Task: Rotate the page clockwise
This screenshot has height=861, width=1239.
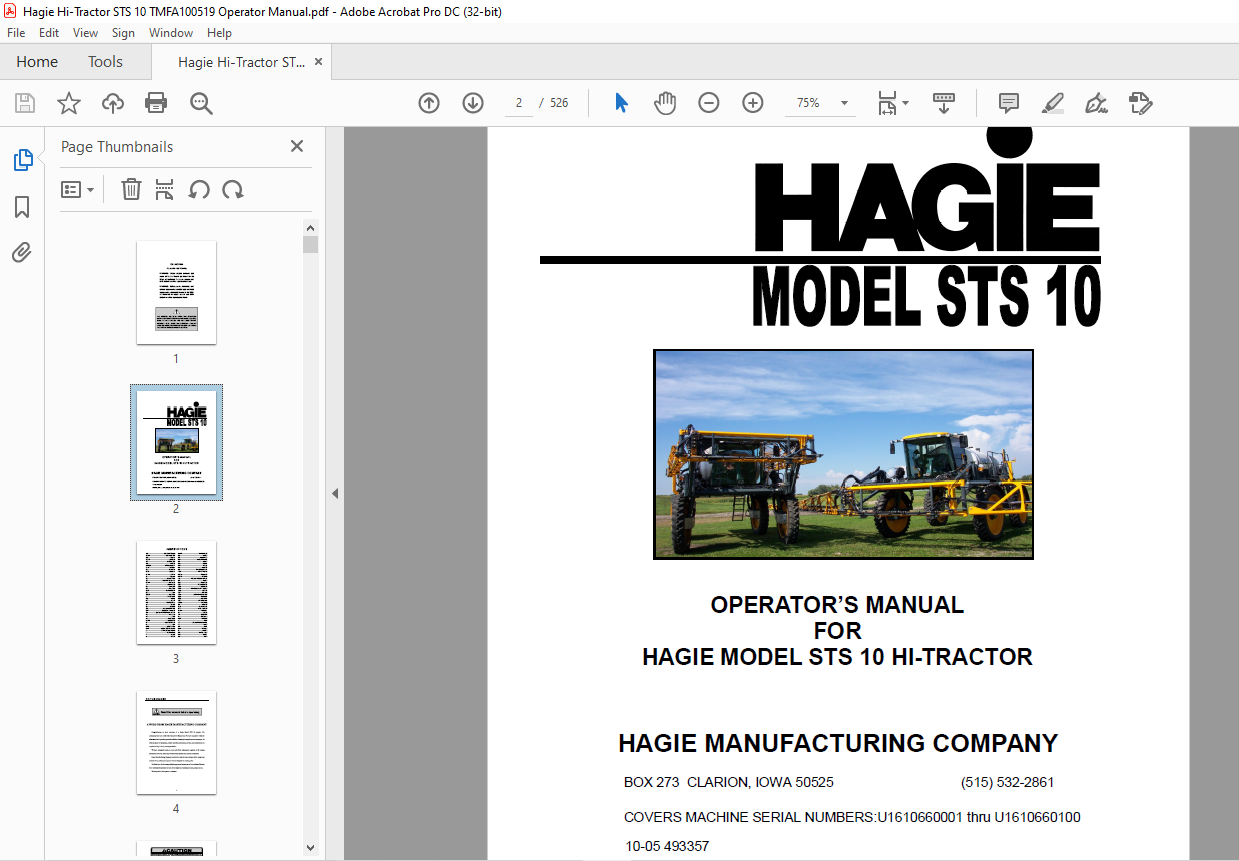Action: 233,190
